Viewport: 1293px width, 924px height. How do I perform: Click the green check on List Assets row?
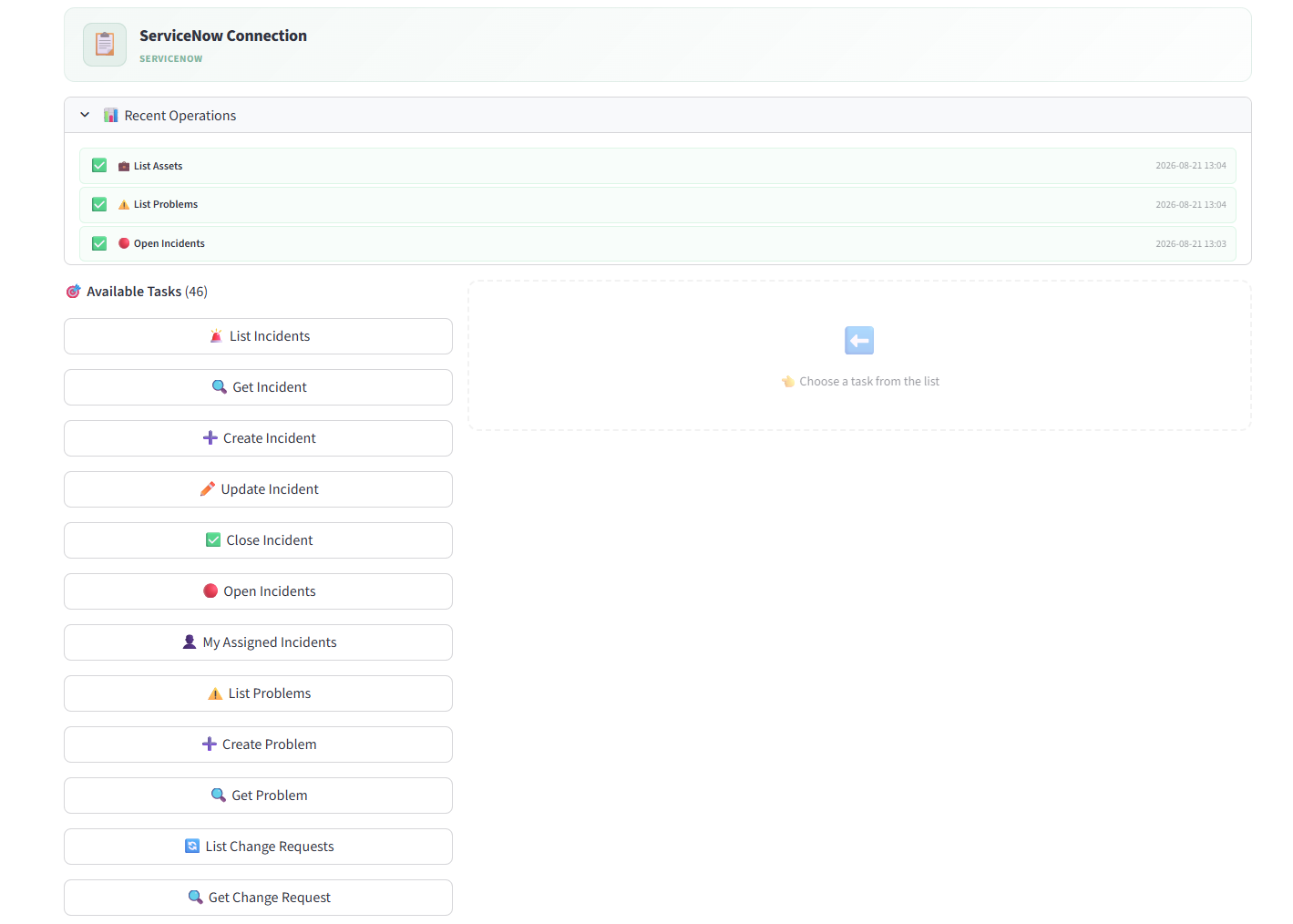click(99, 166)
